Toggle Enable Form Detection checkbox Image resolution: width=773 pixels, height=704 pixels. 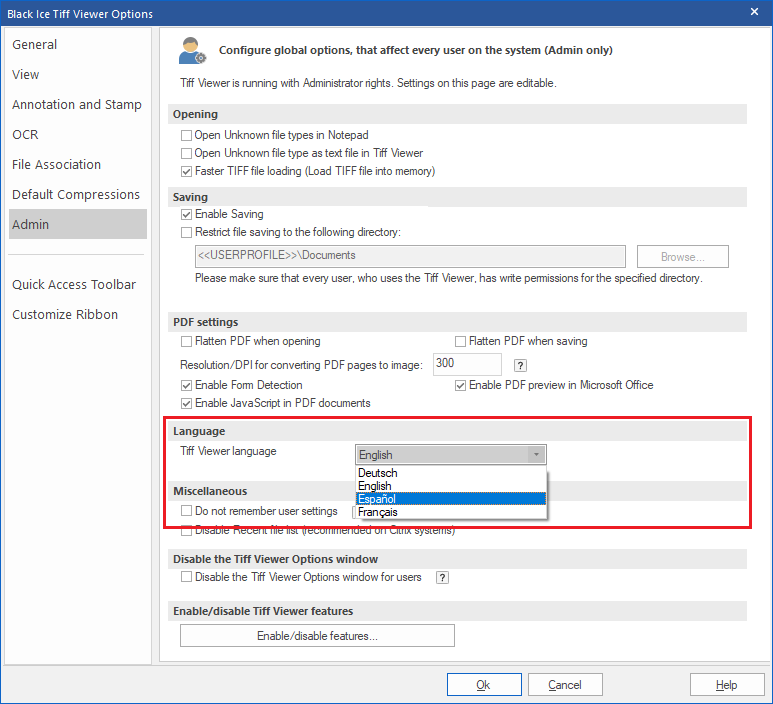point(186,385)
